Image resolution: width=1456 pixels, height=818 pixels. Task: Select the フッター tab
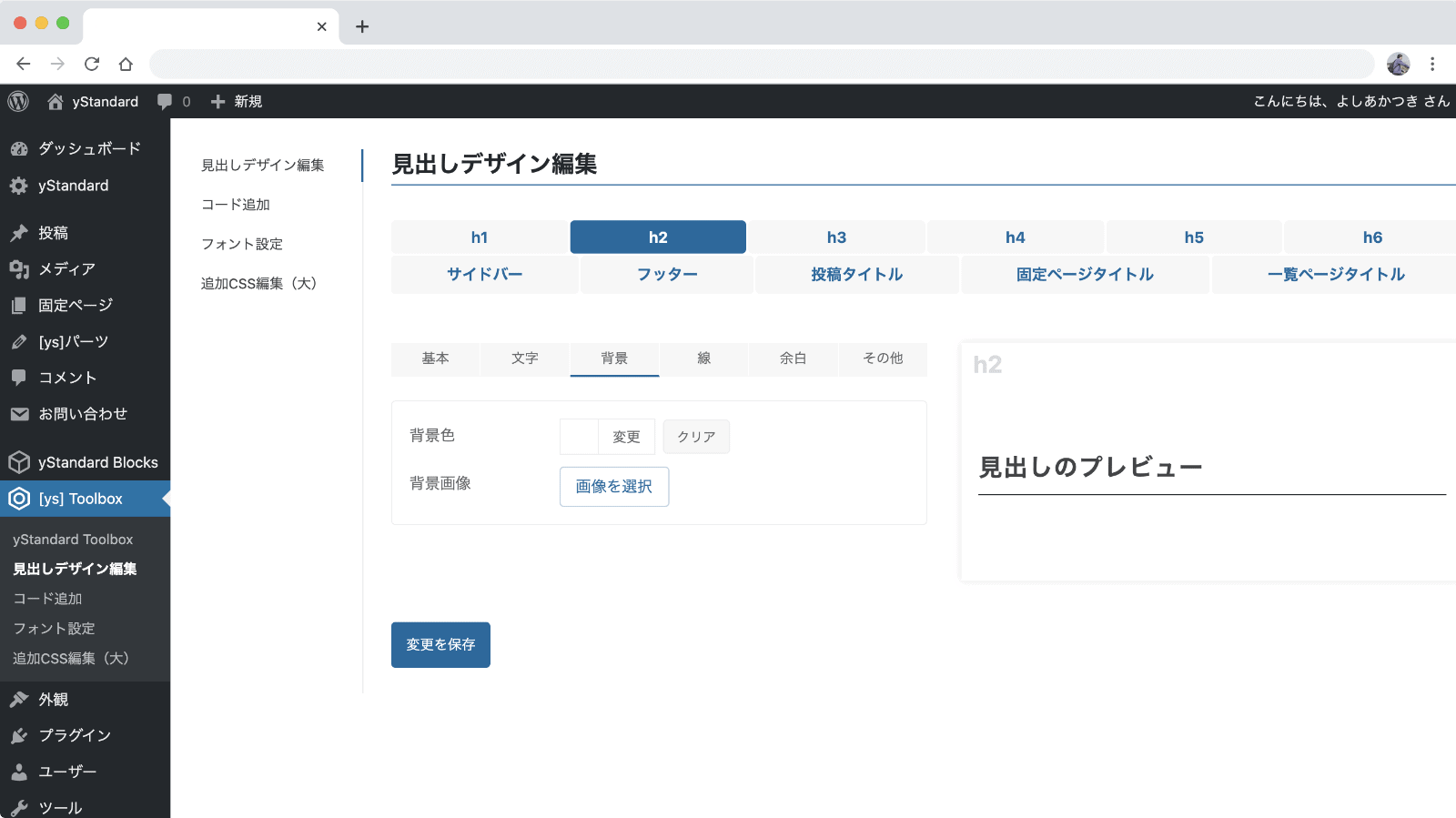(x=667, y=275)
